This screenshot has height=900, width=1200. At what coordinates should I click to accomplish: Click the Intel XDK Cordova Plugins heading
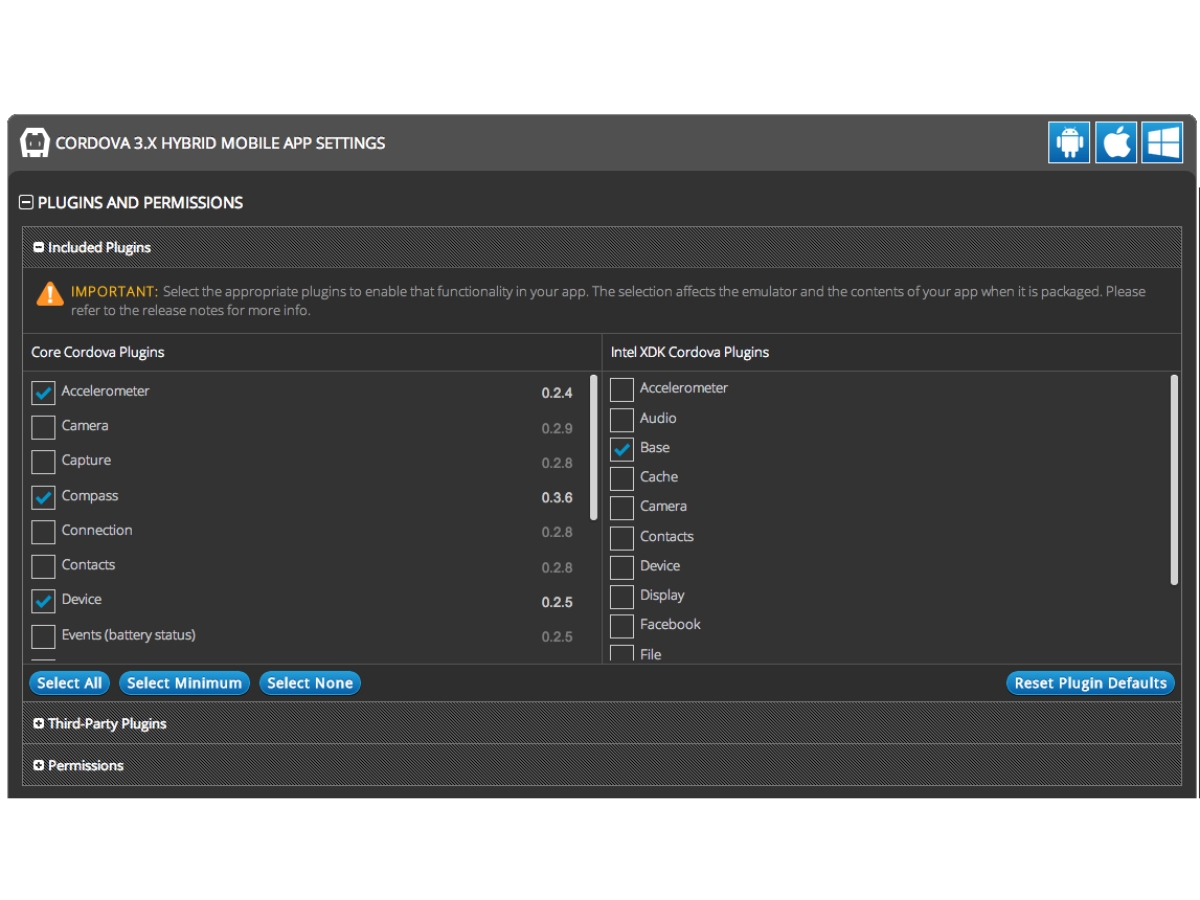pos(690,352)
